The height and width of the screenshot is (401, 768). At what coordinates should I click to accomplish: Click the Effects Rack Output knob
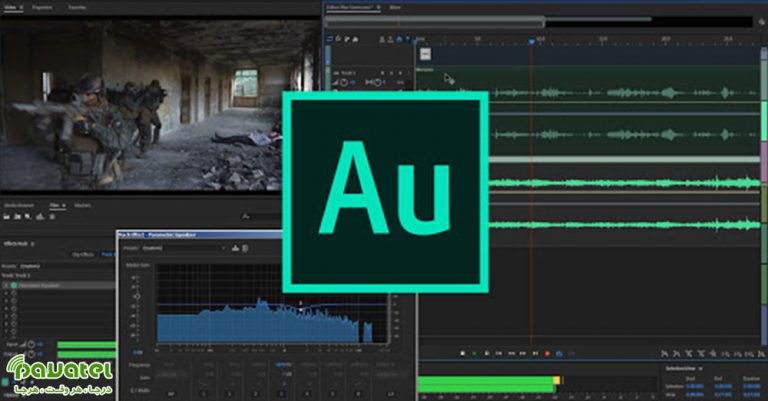tap(31, 354)
